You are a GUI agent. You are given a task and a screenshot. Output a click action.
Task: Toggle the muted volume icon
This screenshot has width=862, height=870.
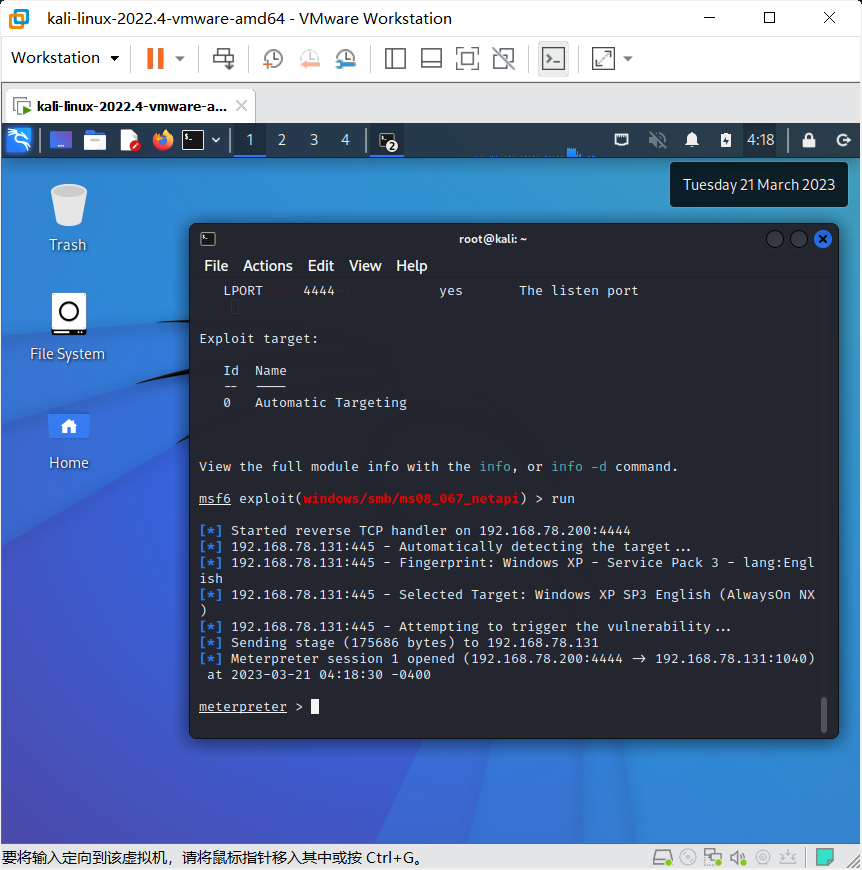(657, 140)
